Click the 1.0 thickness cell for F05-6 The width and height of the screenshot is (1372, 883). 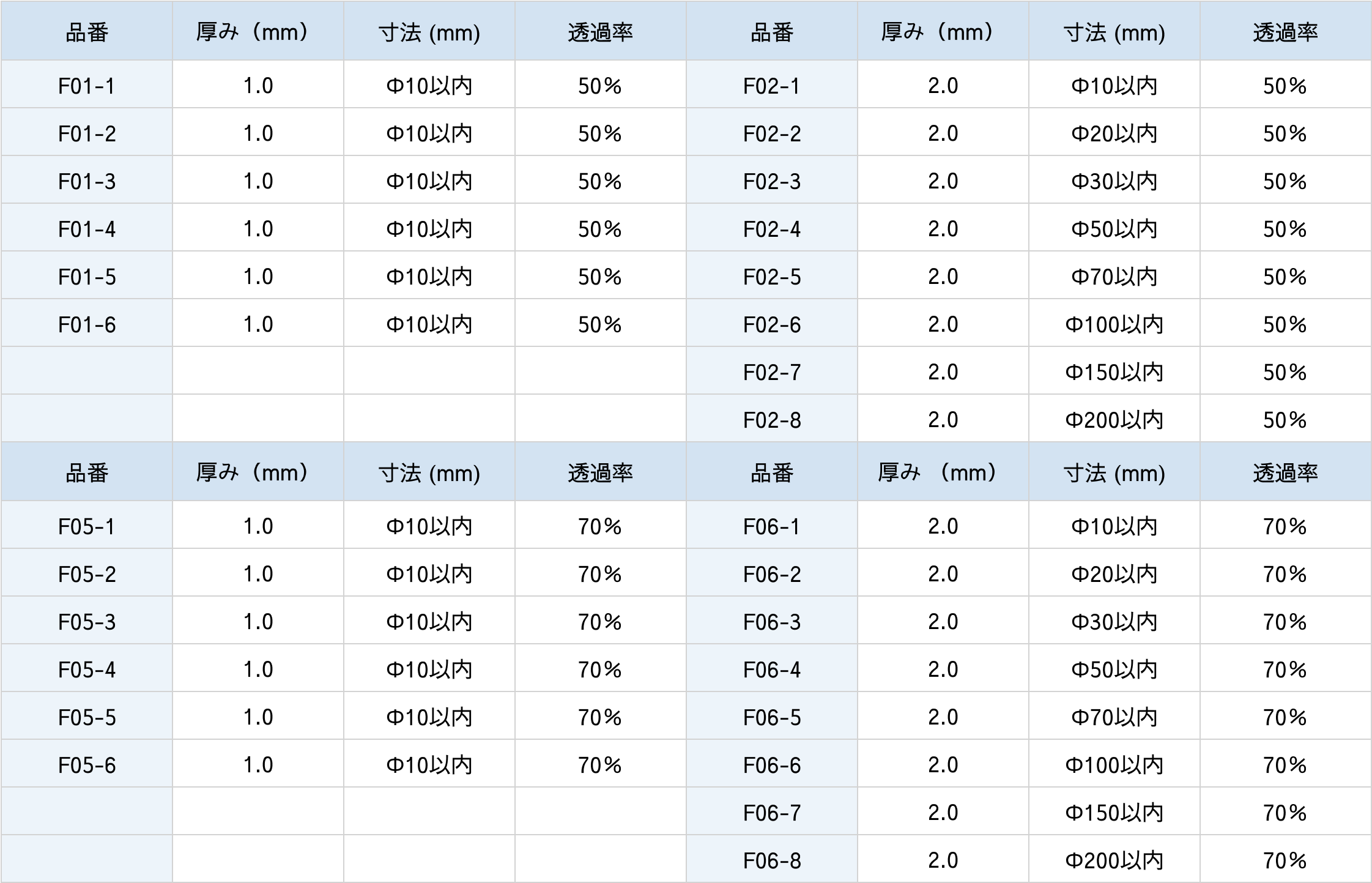[258, 765]
